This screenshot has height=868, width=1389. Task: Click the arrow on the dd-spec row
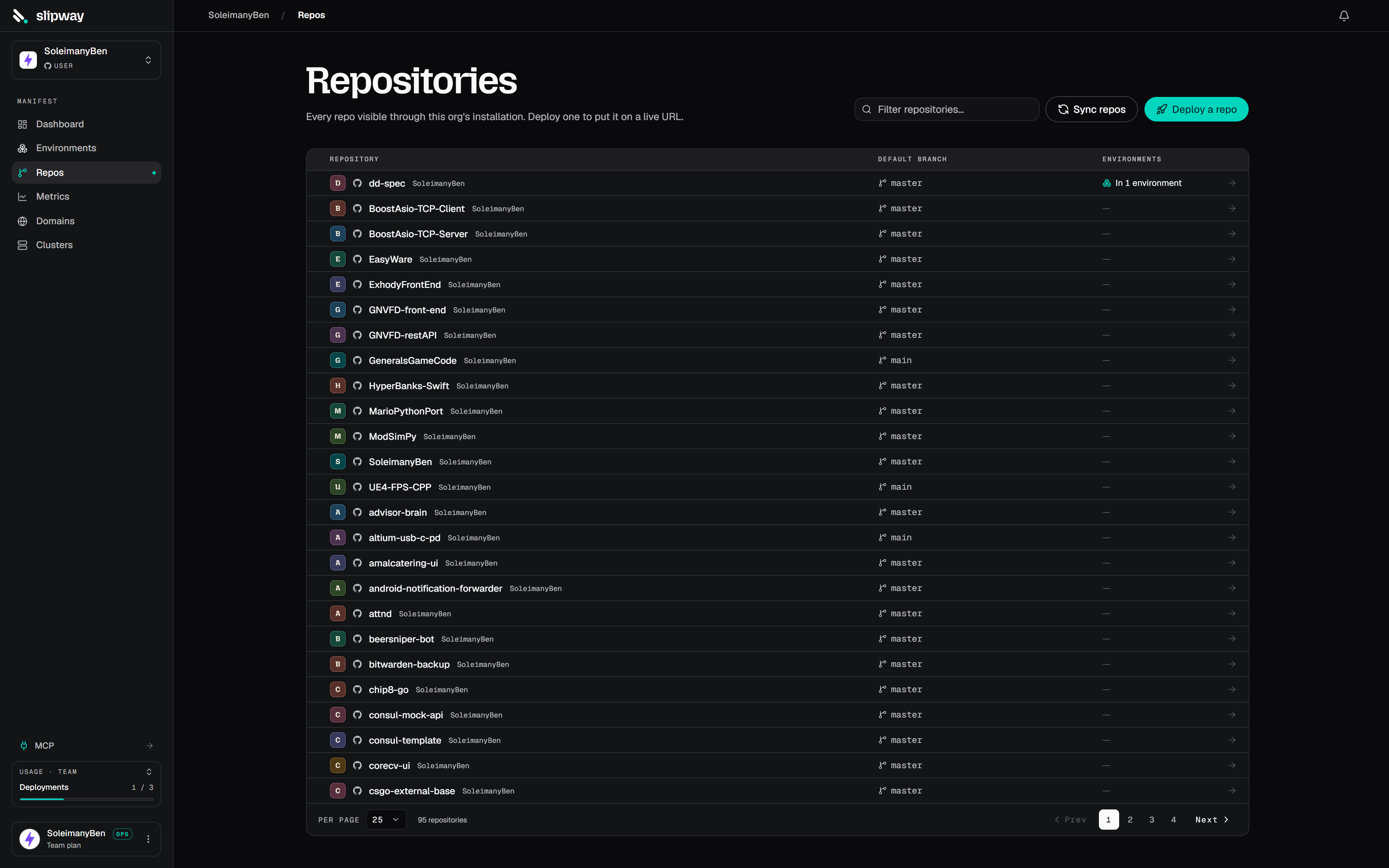coord(1232,183)
